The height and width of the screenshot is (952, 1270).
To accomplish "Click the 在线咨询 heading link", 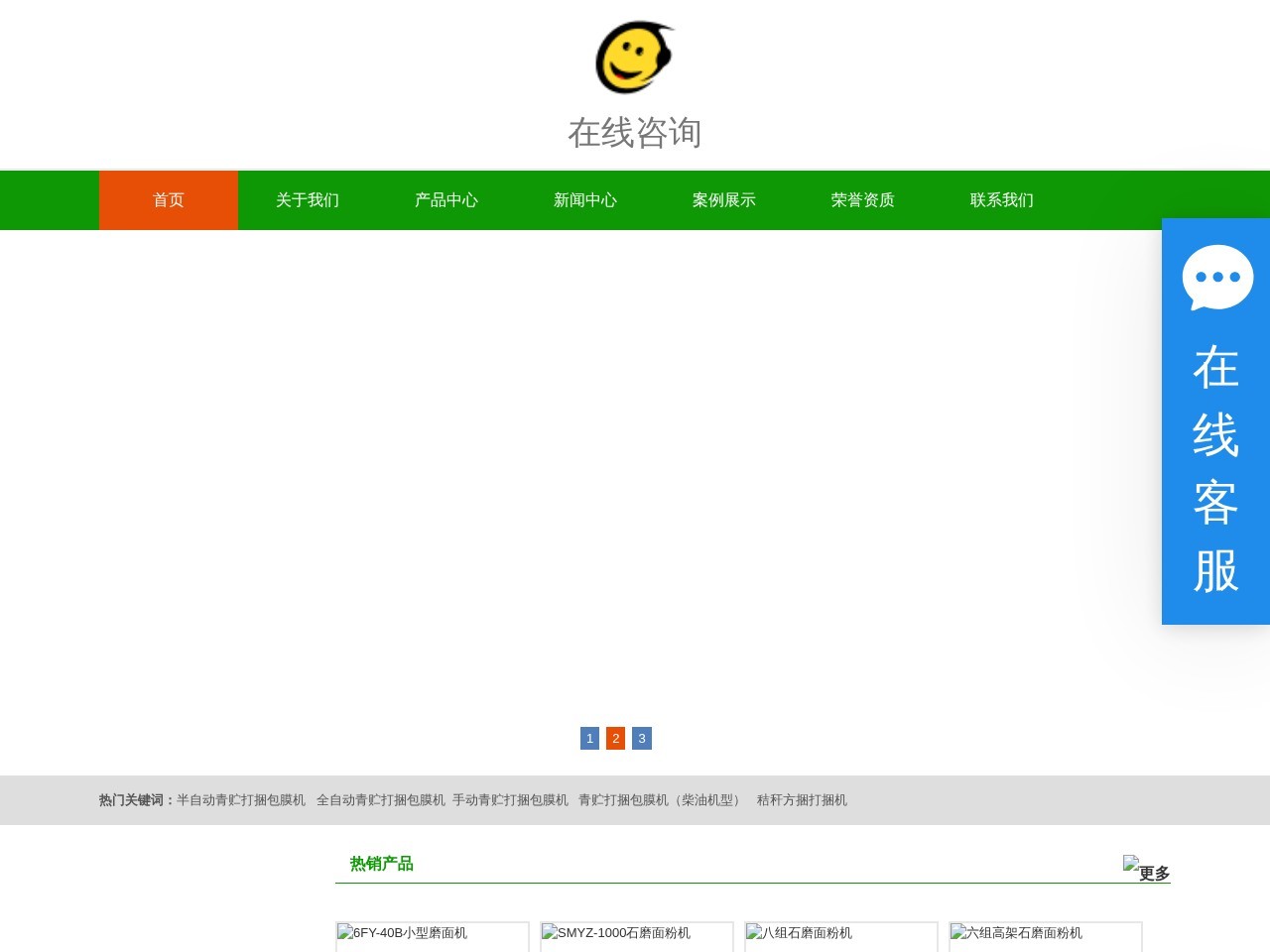I will [x=635, y=133].
